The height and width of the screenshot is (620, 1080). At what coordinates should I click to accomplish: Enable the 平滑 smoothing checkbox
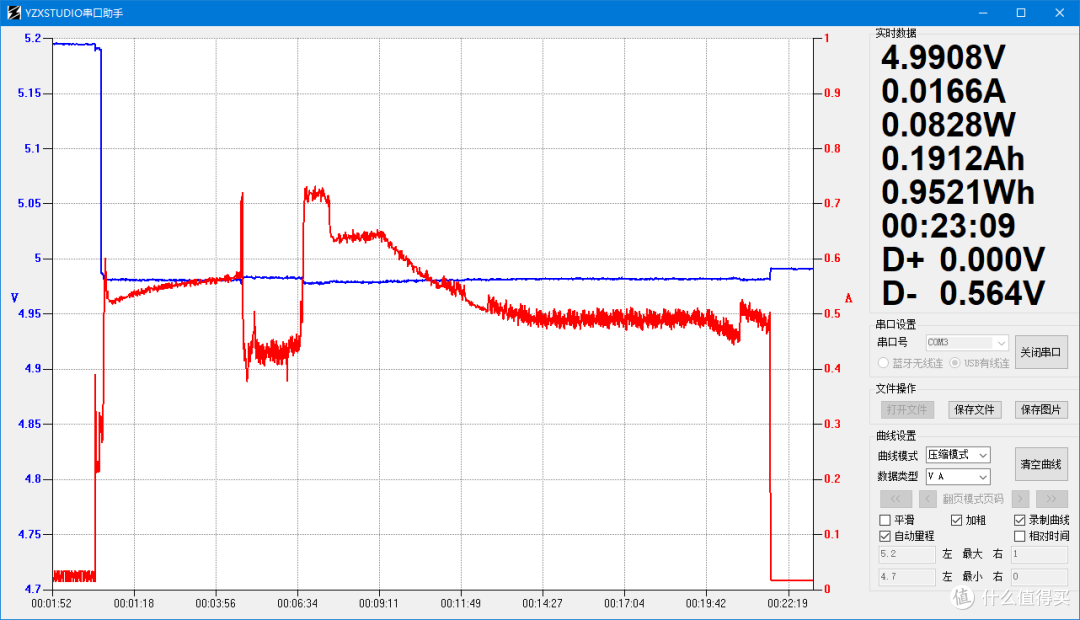click(885, 520)
